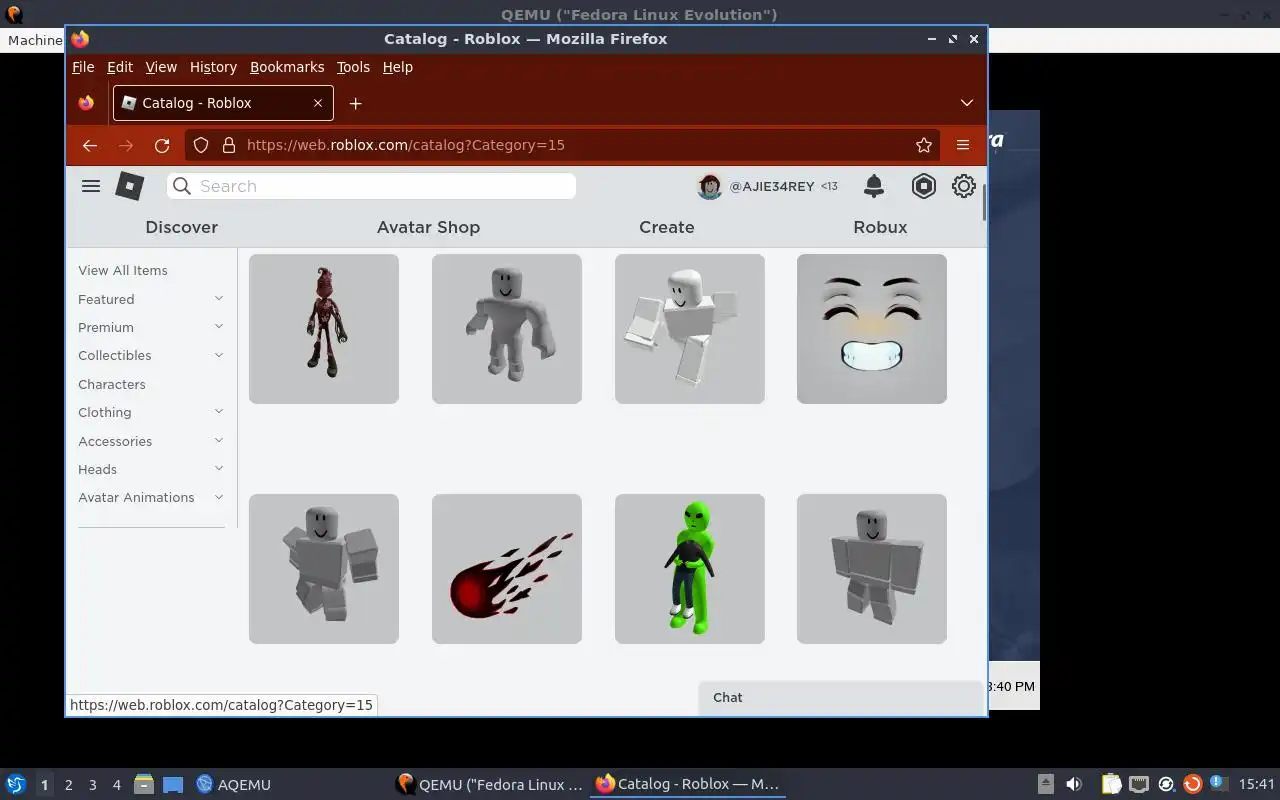Image resolution: width=1280 pixels, height=800 pixels.
Task: Open the Tools menu
Action: point(353,67)
